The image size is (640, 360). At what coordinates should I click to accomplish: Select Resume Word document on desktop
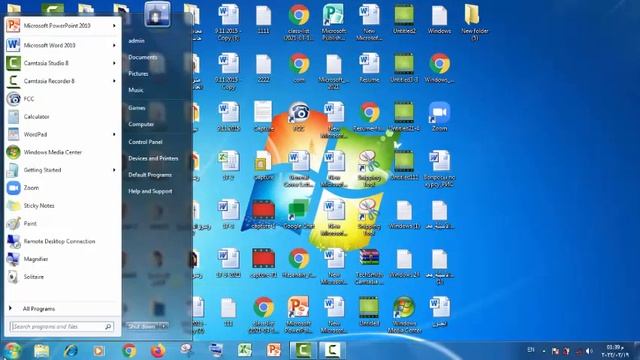click(369, 68)
